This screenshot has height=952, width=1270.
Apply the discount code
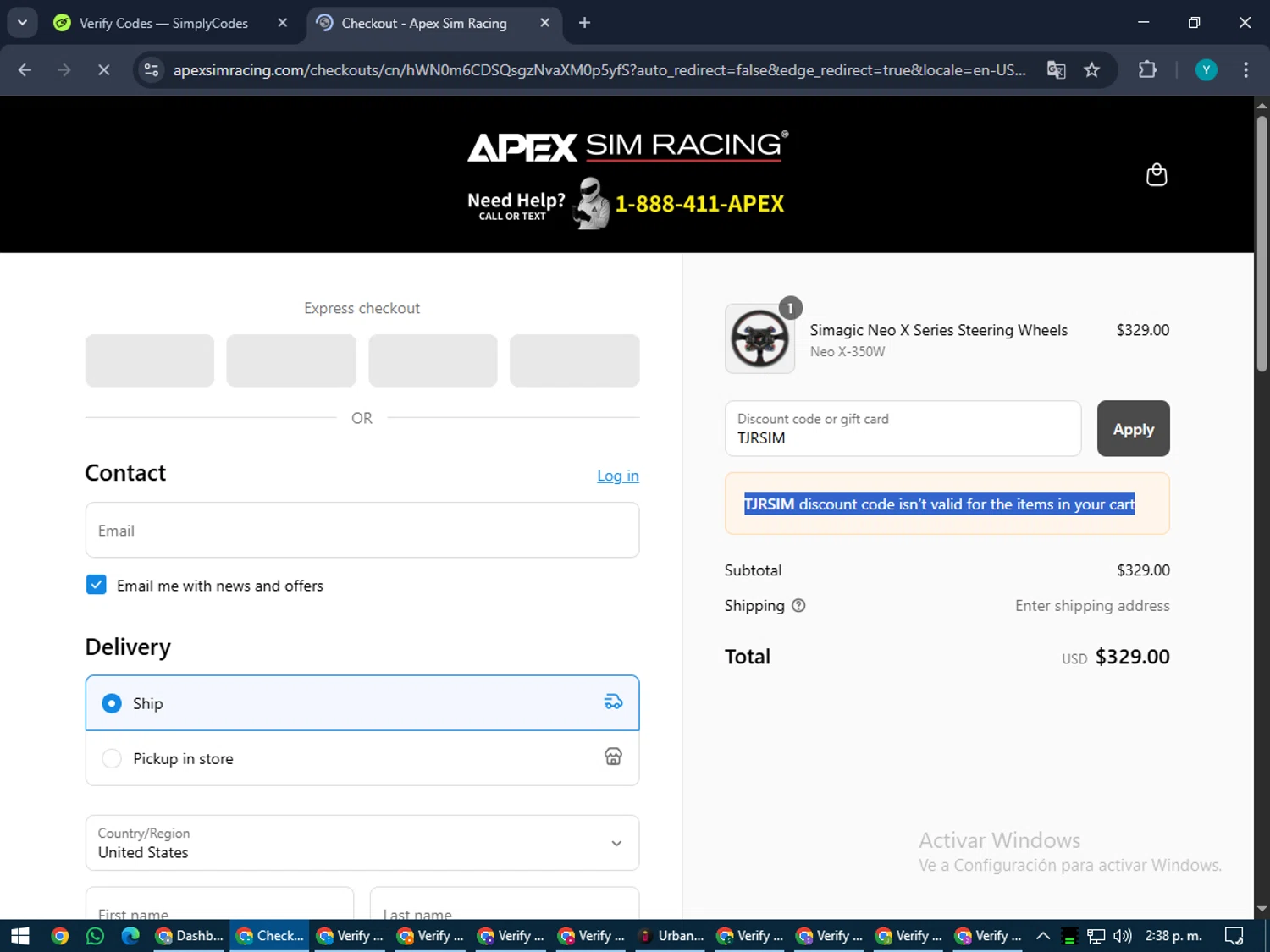1133,429
